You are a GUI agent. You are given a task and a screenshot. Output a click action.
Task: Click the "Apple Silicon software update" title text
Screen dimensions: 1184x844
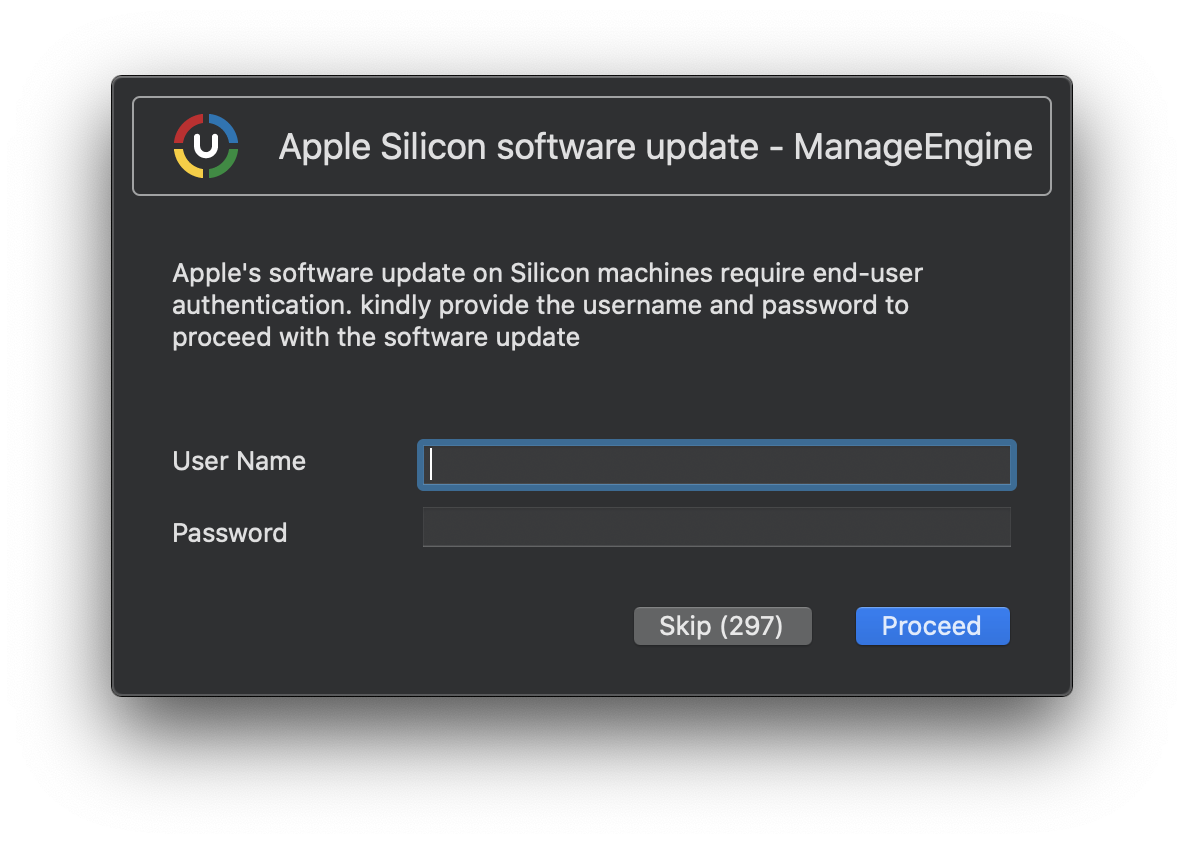click(x=518, y=147)
